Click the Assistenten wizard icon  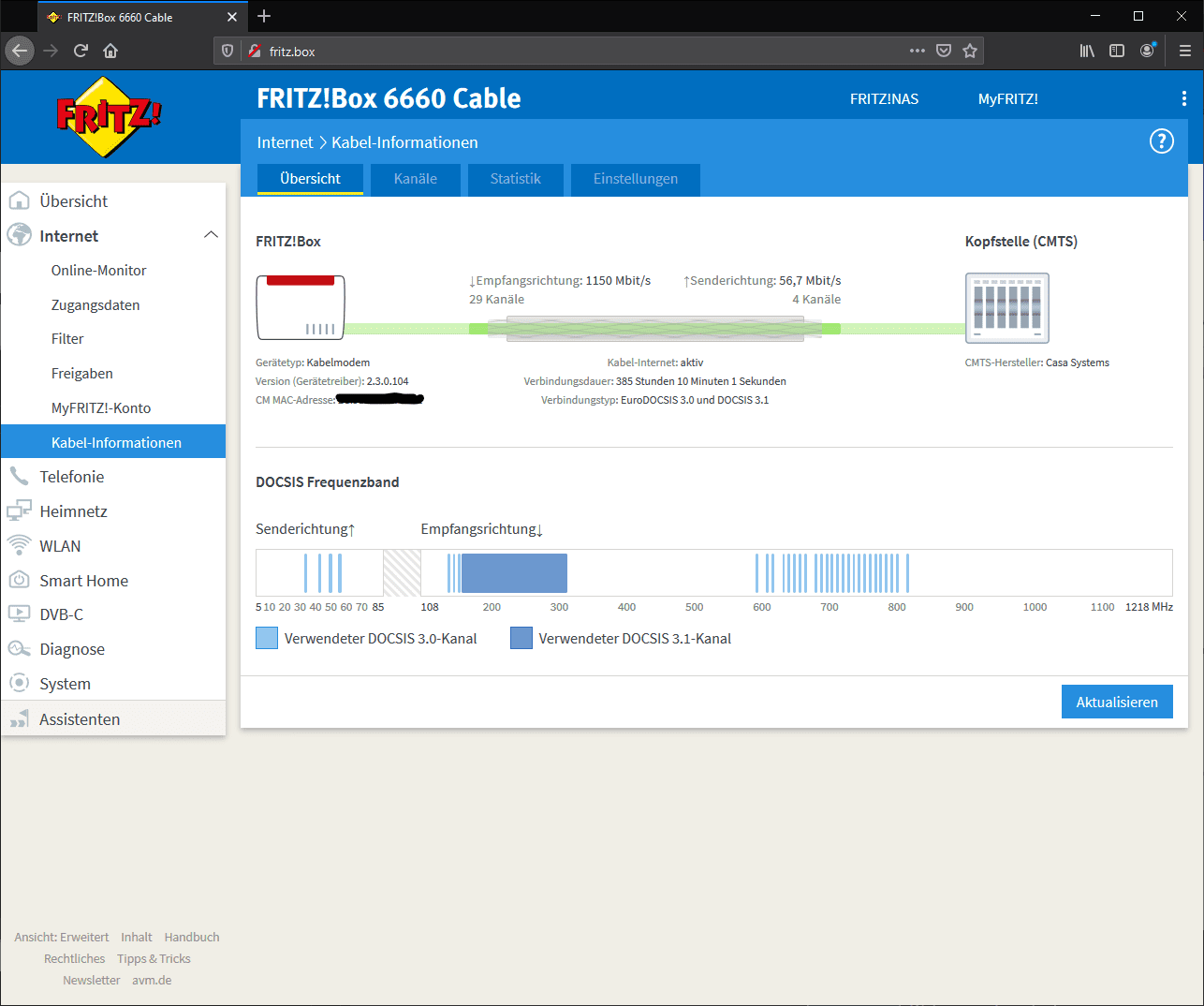tap(19, 718)
